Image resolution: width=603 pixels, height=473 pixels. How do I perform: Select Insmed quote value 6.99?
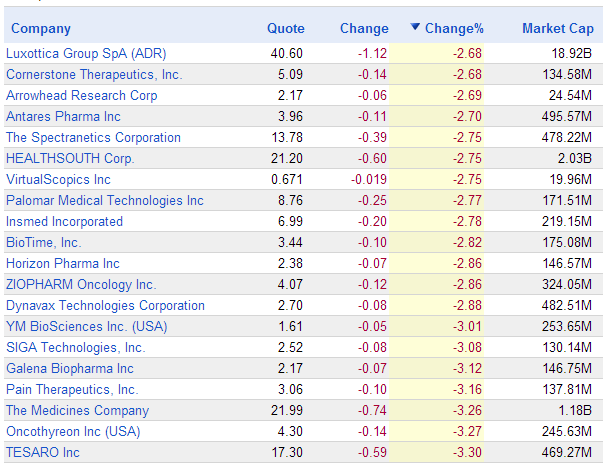pyautogui.click(x=290, y=222)
